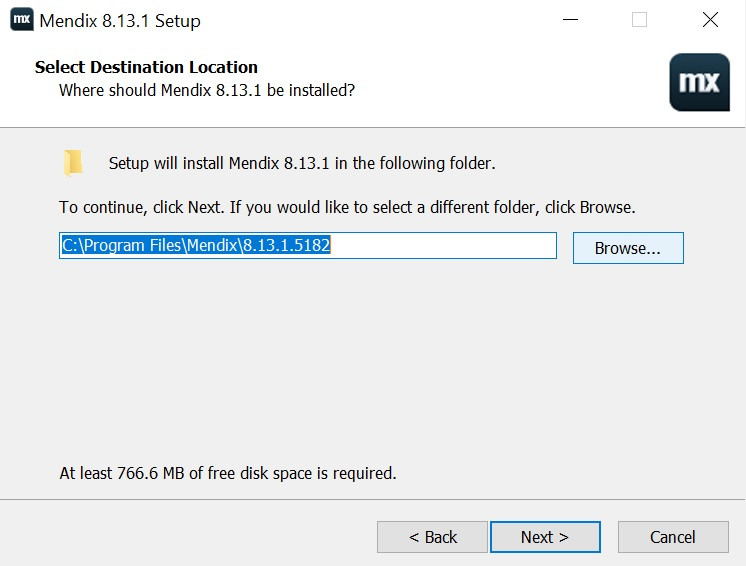
Task: Click the 'Setup will install Mendix 8.13.1' text
Action: coord(302,163)
